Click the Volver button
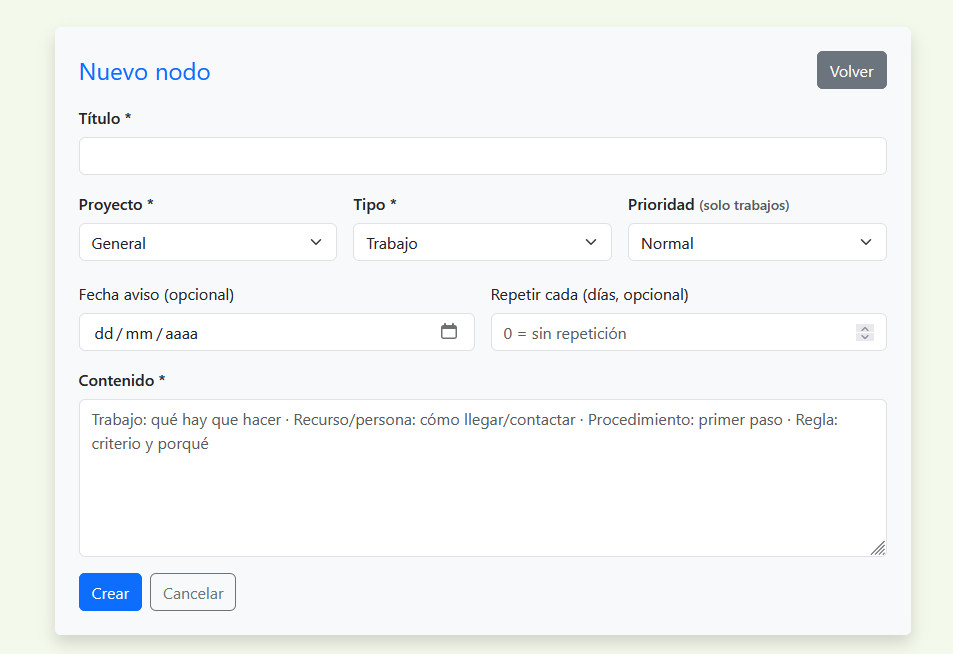Viewport: 953px width, 654px height. (852, 71)
